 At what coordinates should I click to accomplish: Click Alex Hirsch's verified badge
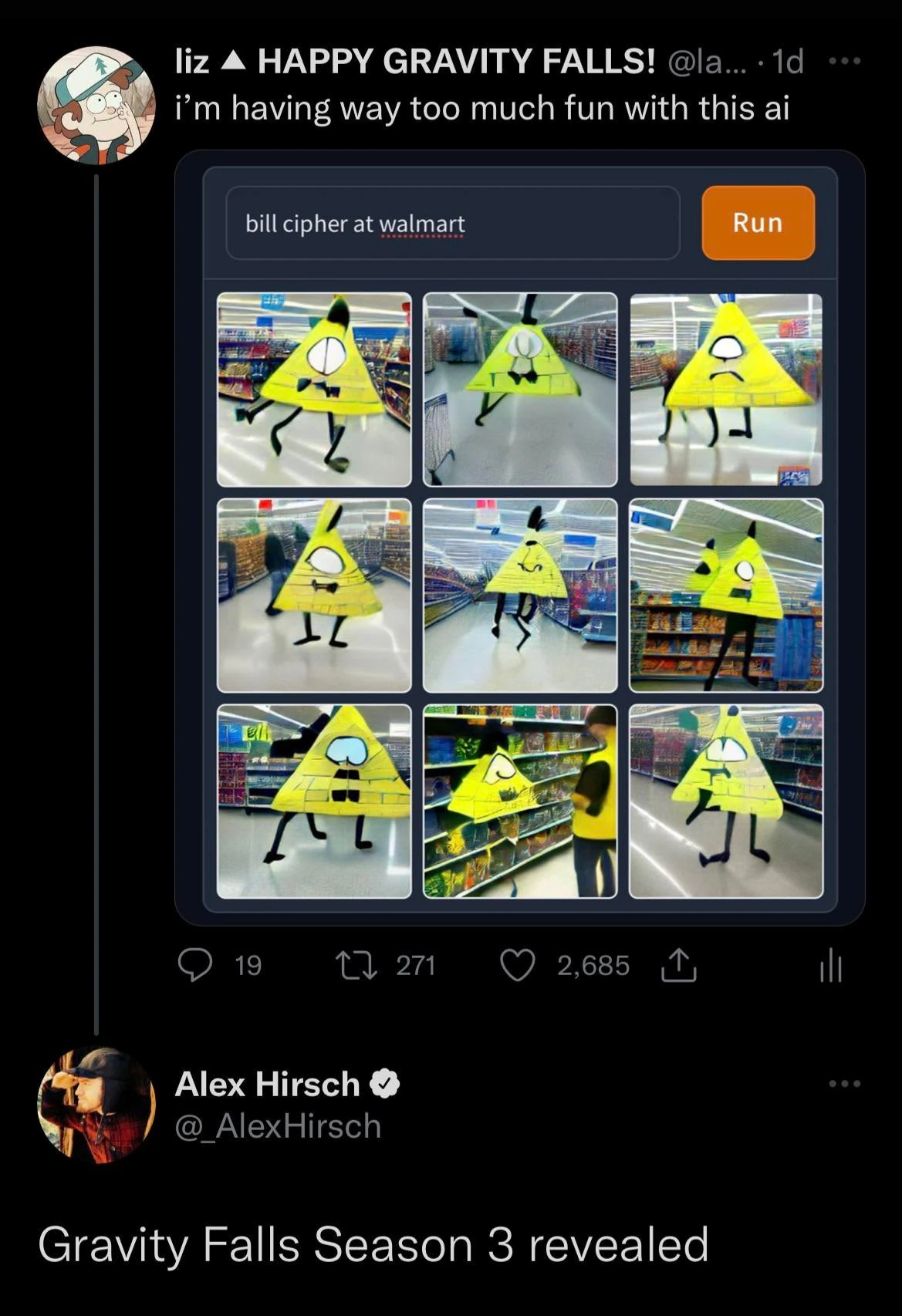pos(385,1084)
